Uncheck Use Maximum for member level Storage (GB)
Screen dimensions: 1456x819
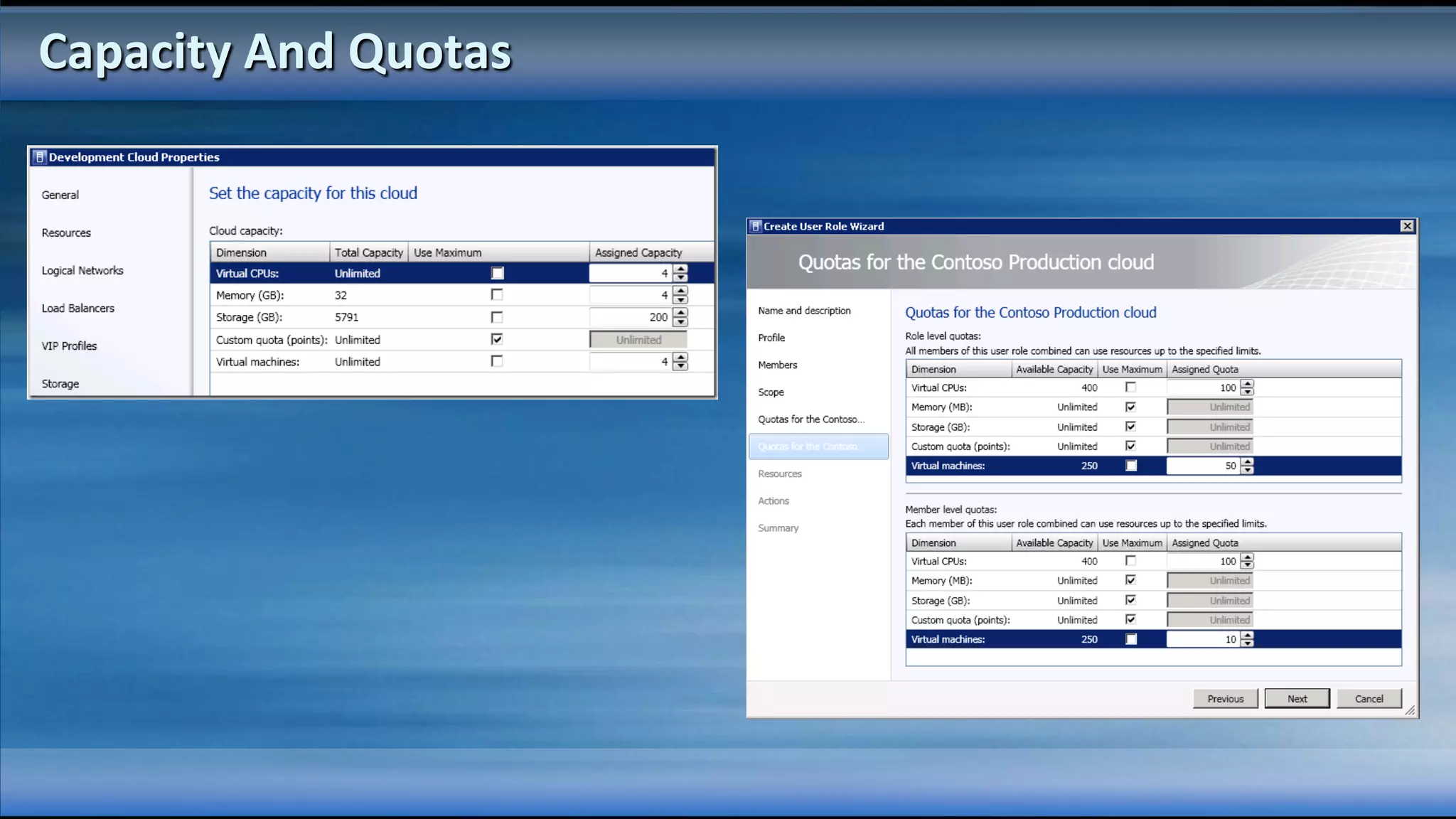[1130, 600]
